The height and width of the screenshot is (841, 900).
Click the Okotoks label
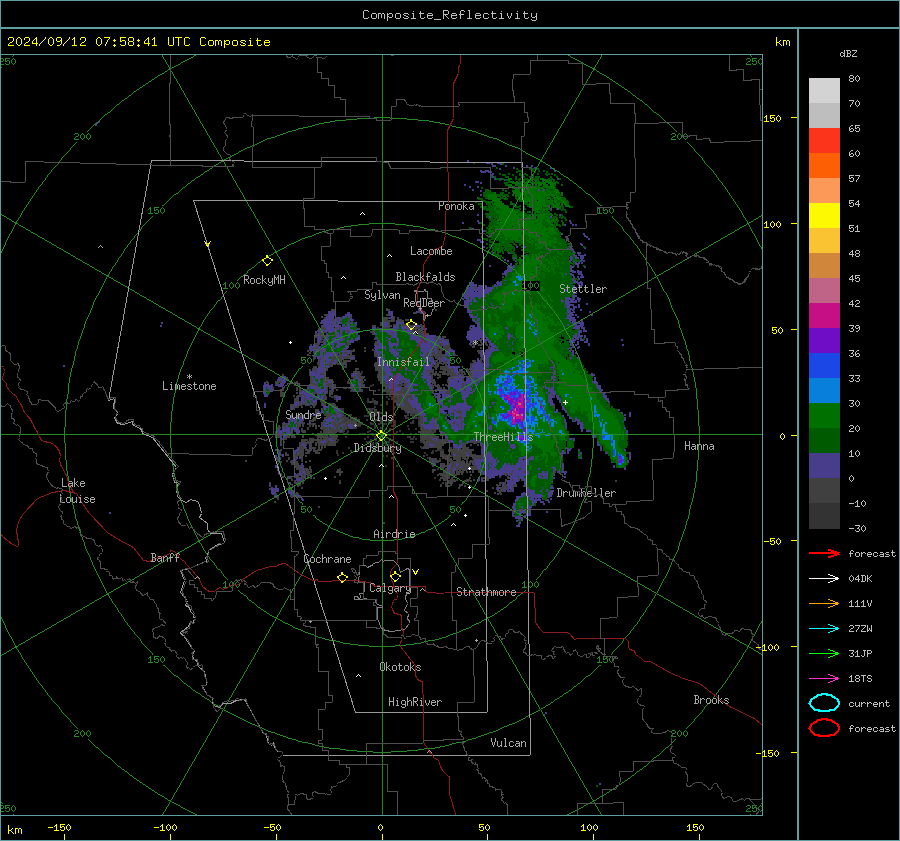tap(400, 667)
